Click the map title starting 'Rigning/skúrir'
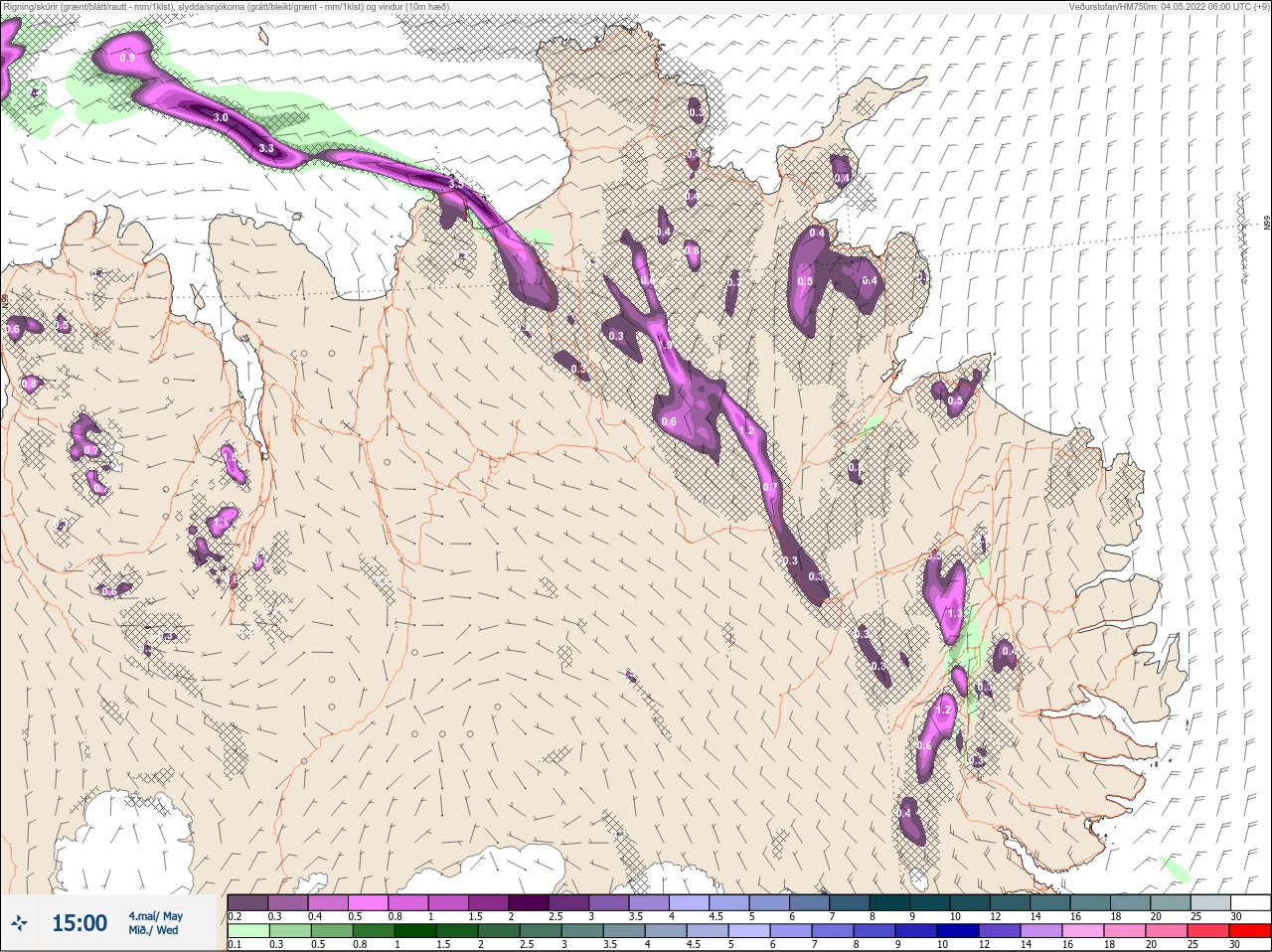Viewport: 1272px width, 952px height. click(x=227, y=7)
